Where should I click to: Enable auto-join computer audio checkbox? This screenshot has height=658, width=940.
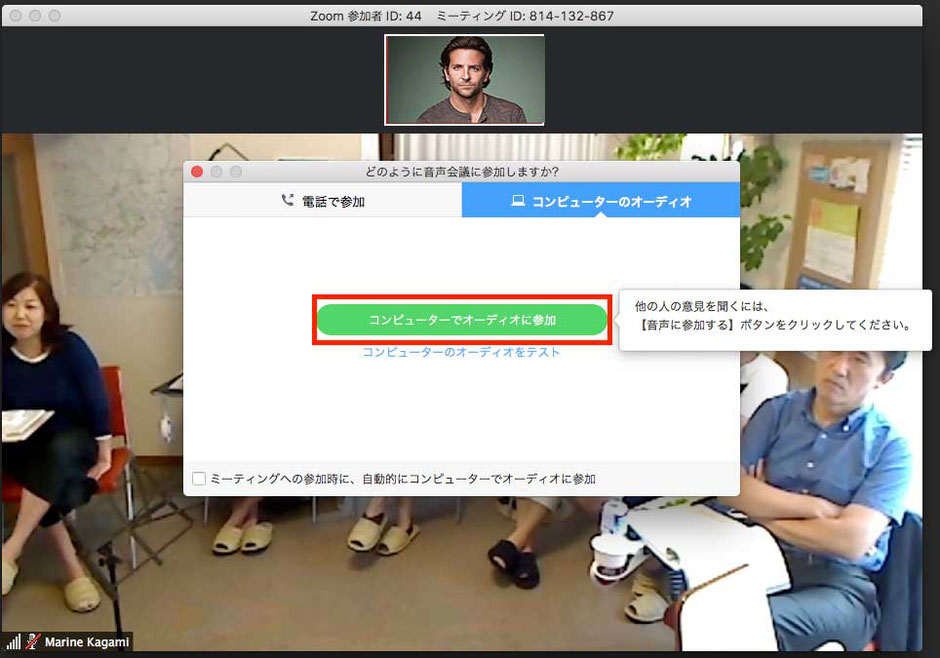tap(199, 479)
